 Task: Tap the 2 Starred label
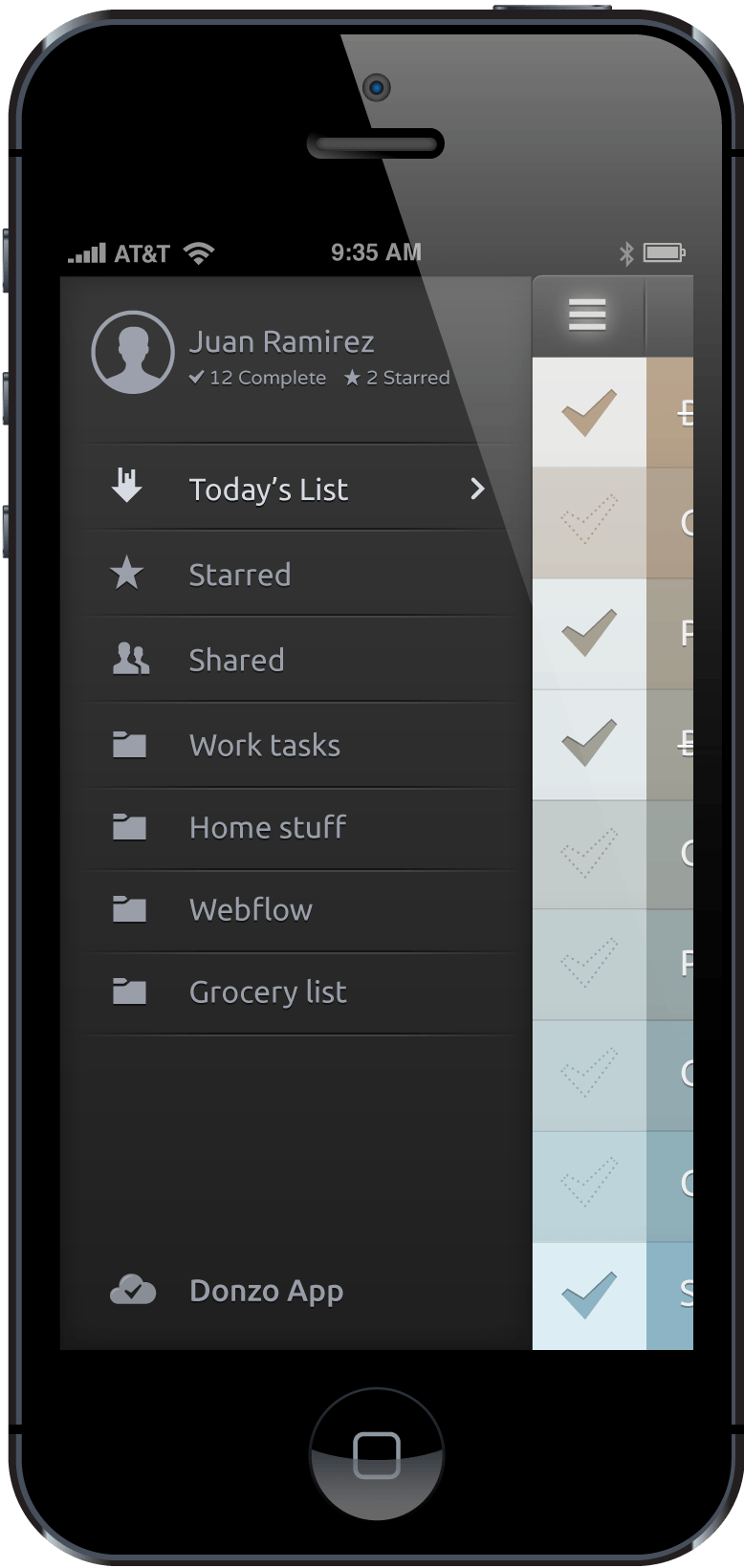click(397, 378)
